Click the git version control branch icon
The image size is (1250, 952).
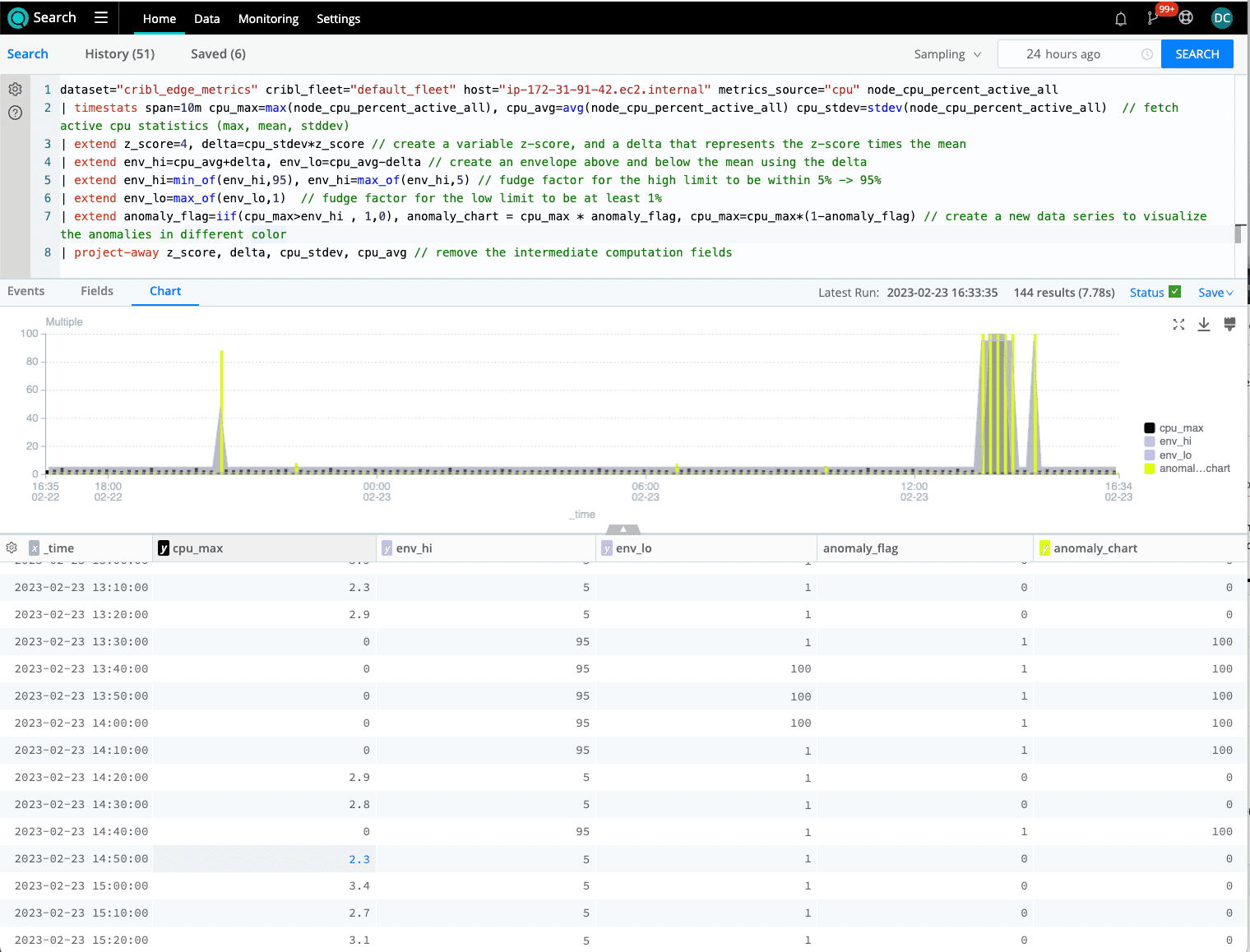point(1153,19)
